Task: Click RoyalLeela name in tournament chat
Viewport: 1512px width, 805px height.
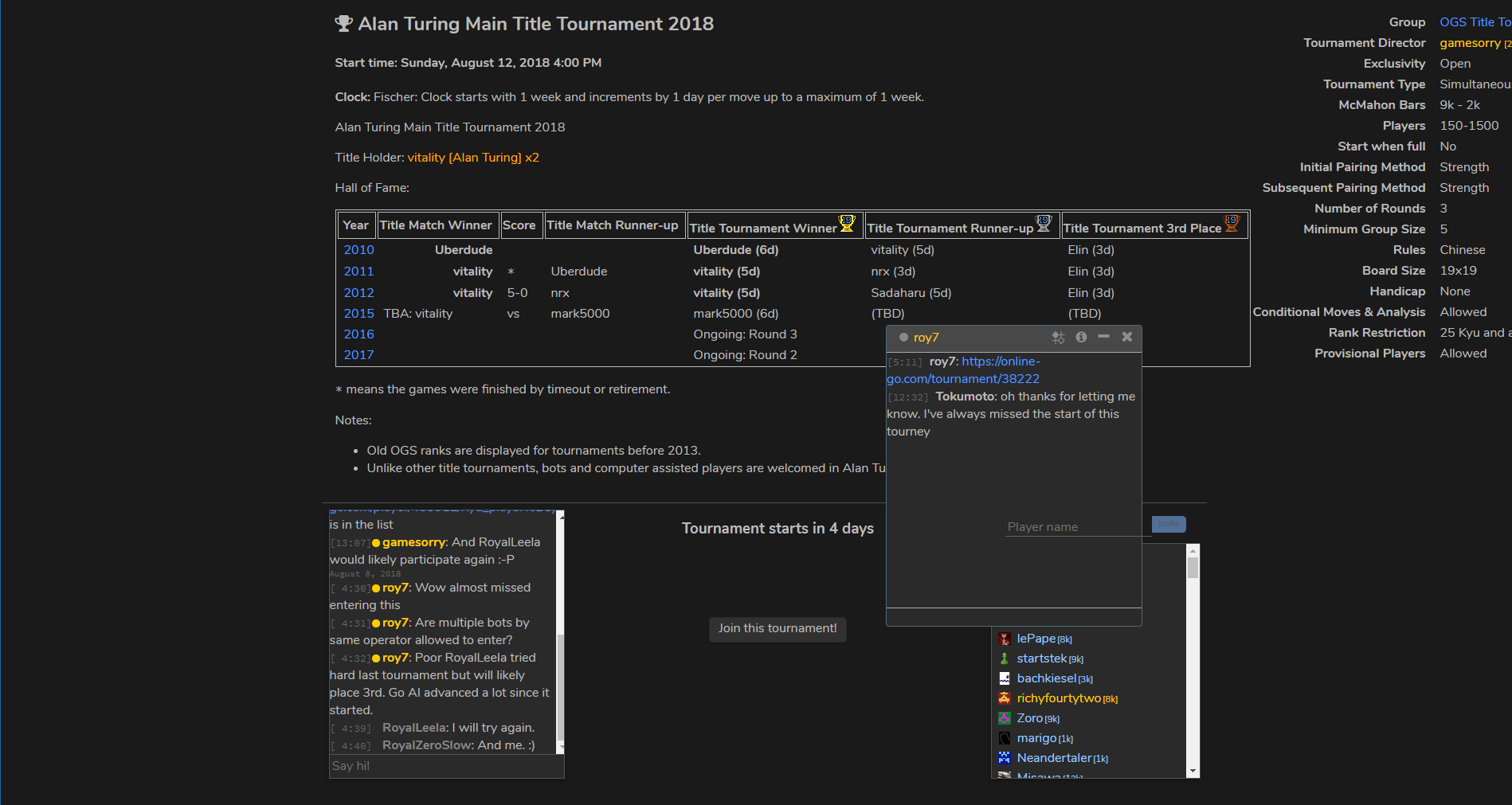Action: (415, 728)
